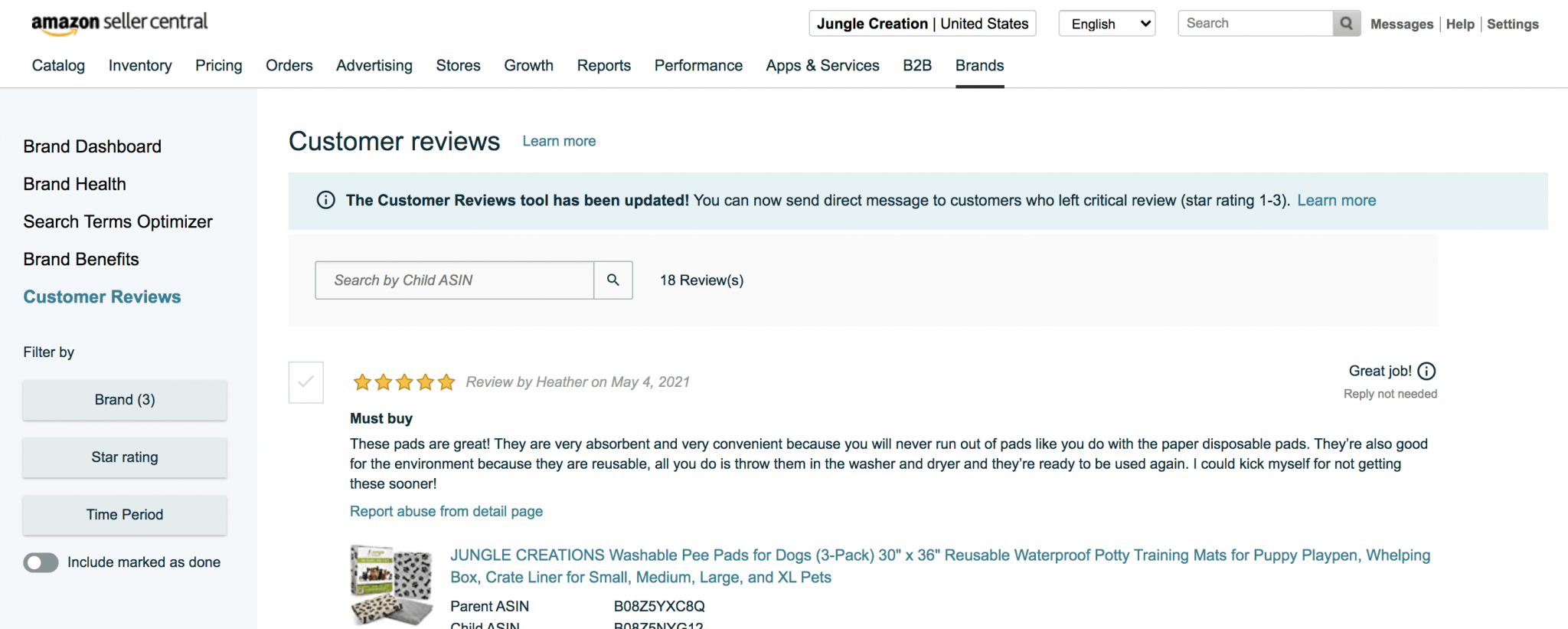
Task: Expand the Time Period filter
Action: tap(125, 515)
